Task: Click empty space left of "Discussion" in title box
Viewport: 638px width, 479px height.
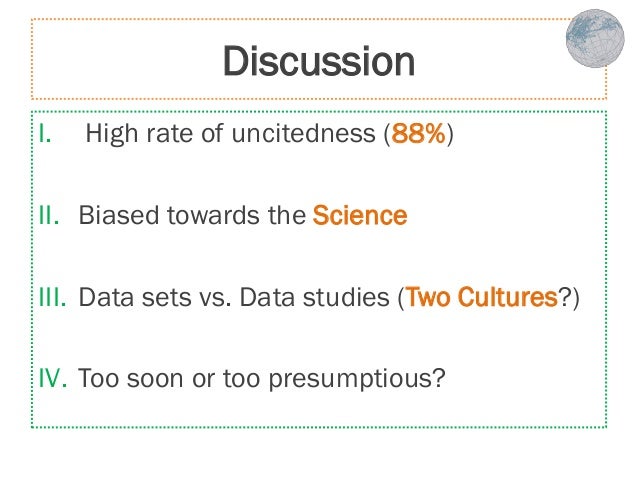Action: [x=120, y=62]
